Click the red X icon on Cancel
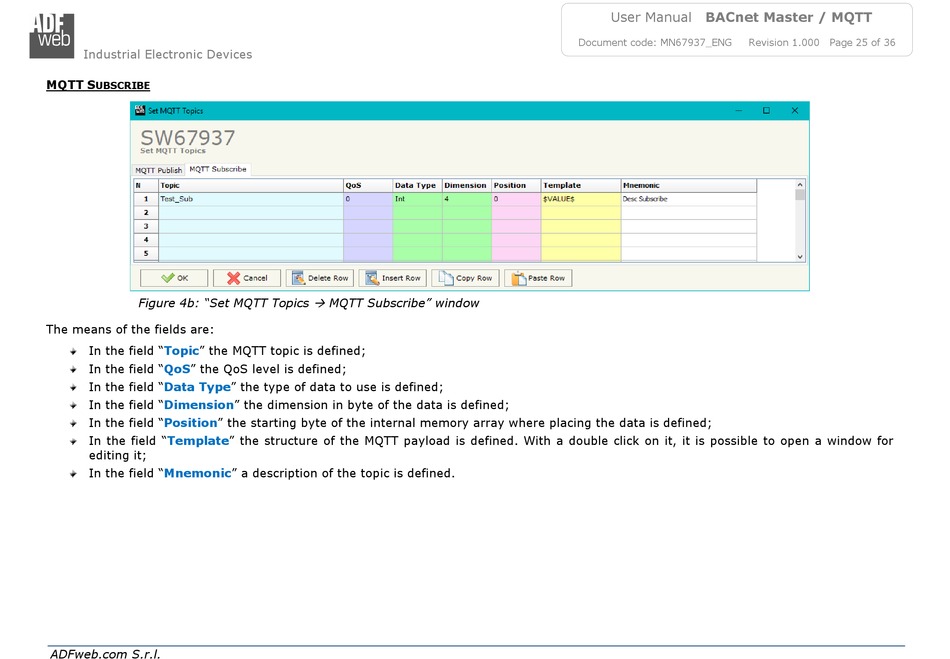This screenshot has width=950, height=659. coord(233,278)
